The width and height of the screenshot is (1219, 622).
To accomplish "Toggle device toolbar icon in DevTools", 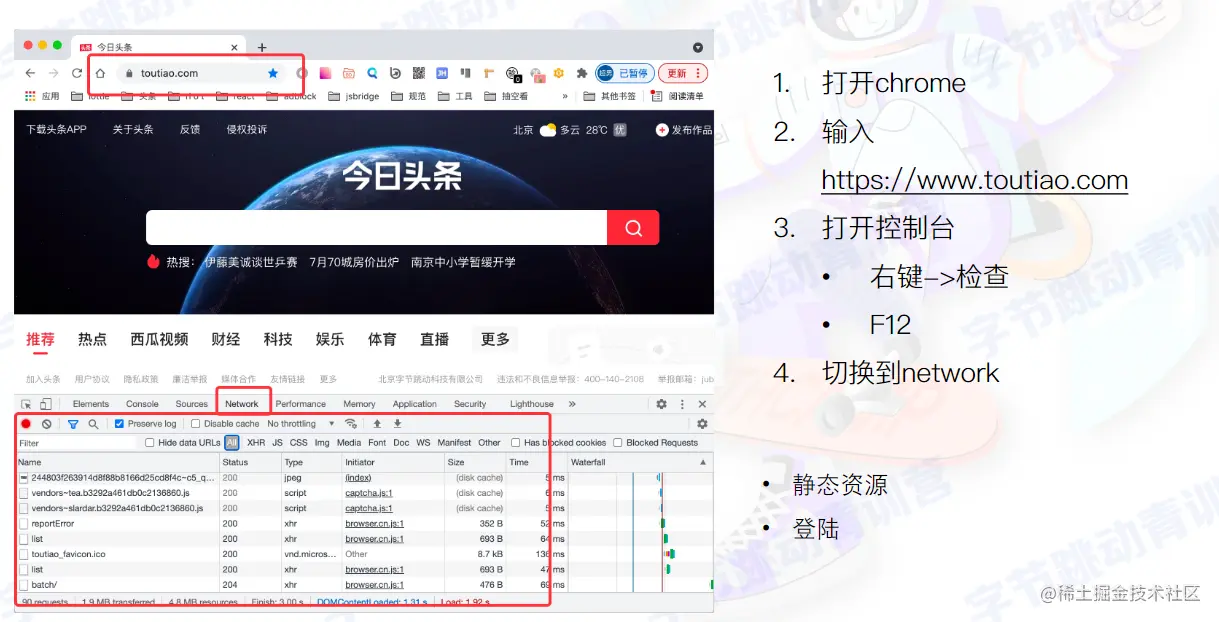I will point(45,404).
